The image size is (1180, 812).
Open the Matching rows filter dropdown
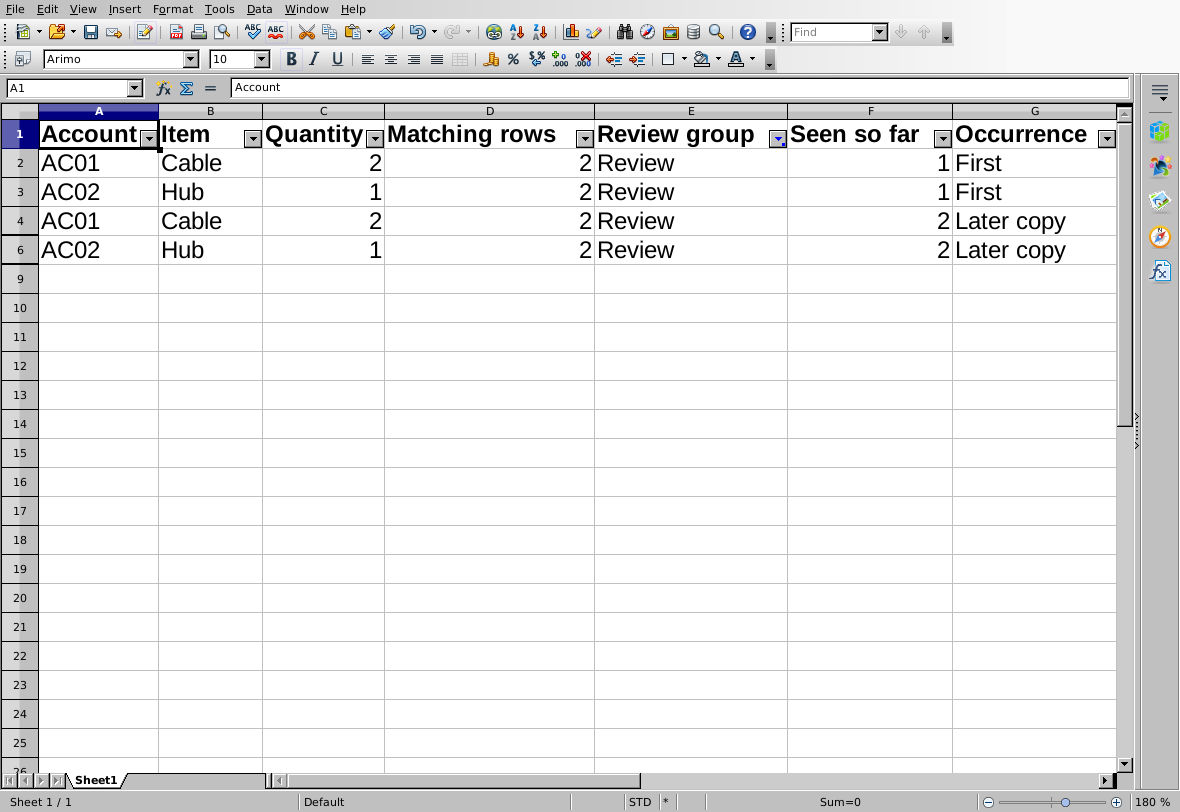tap(585, 138)
